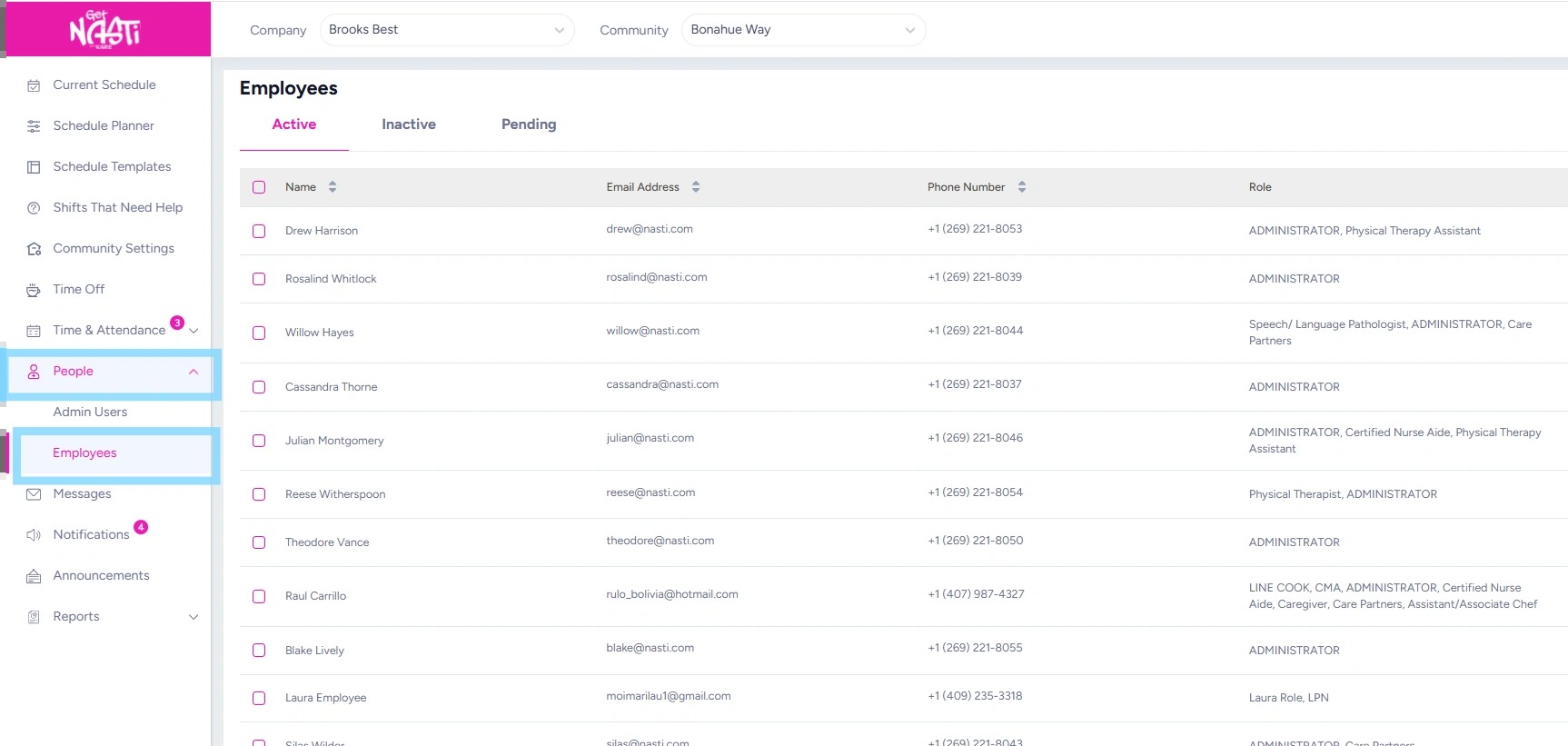Expand the Reports menu chevron
Image resolution: width=1568 pixels, height=746 pixels.
click(x=194, y=617)
